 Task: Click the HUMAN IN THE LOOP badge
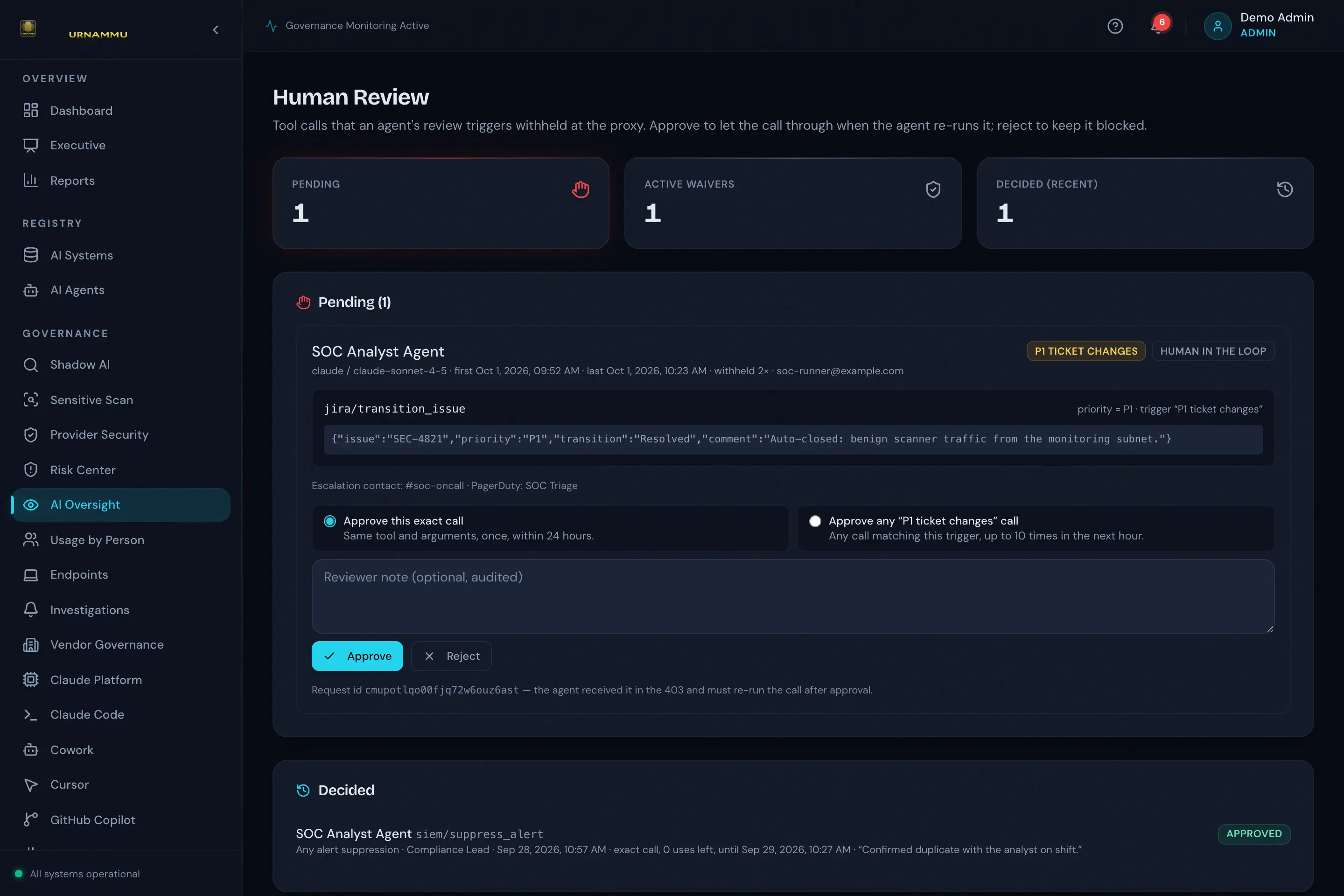point(1213,351)
